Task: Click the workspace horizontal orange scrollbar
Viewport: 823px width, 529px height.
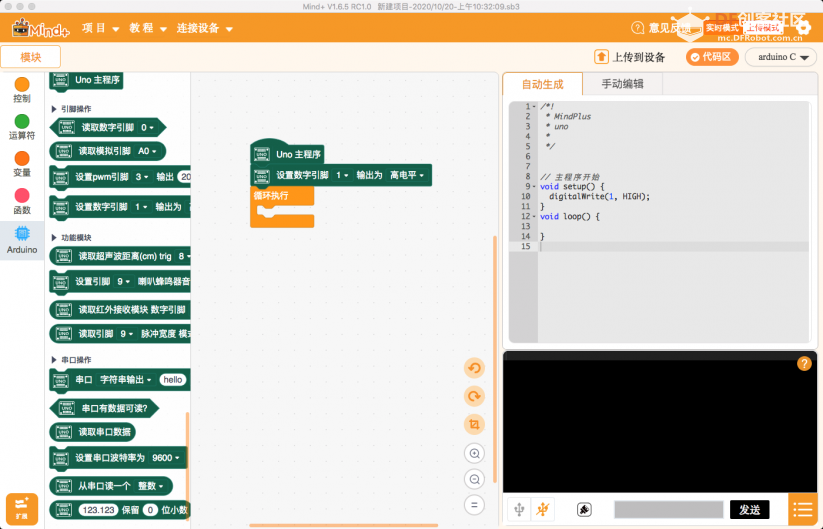Action: click(x=343, y=525)
